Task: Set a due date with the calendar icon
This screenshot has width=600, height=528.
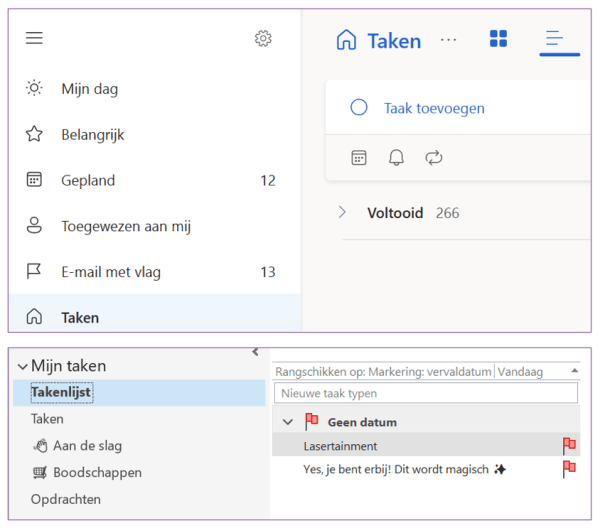Action: click(x=359, y=158)
